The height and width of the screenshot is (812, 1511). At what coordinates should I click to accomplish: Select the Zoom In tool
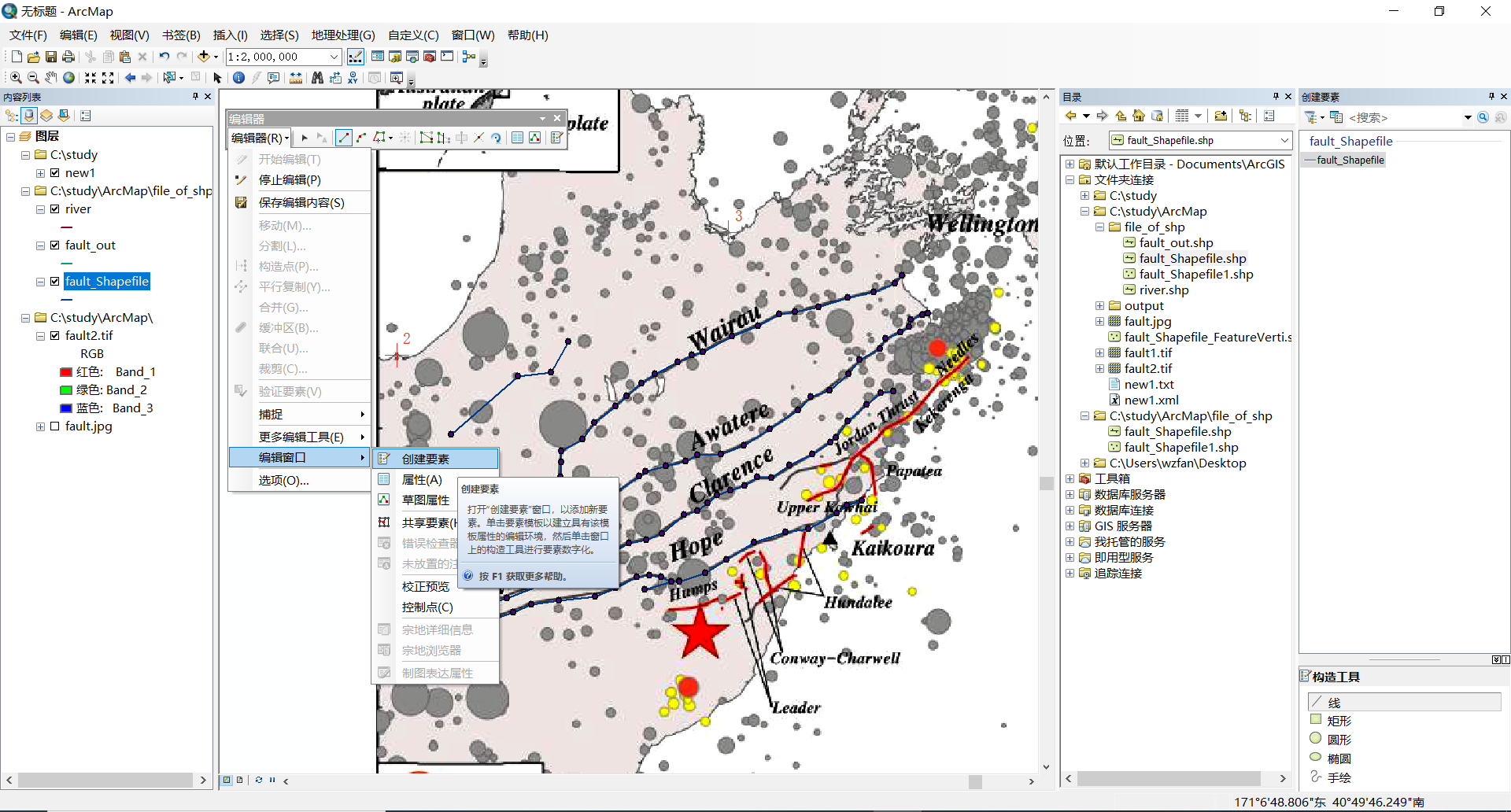click(x=15, y=78)
